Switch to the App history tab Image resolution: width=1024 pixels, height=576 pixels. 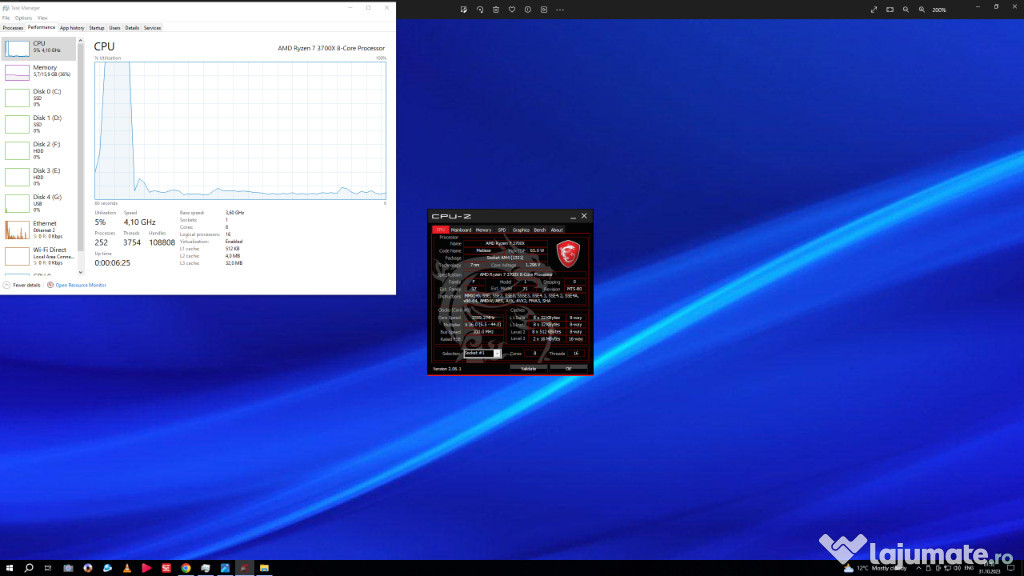coord(72,28)
